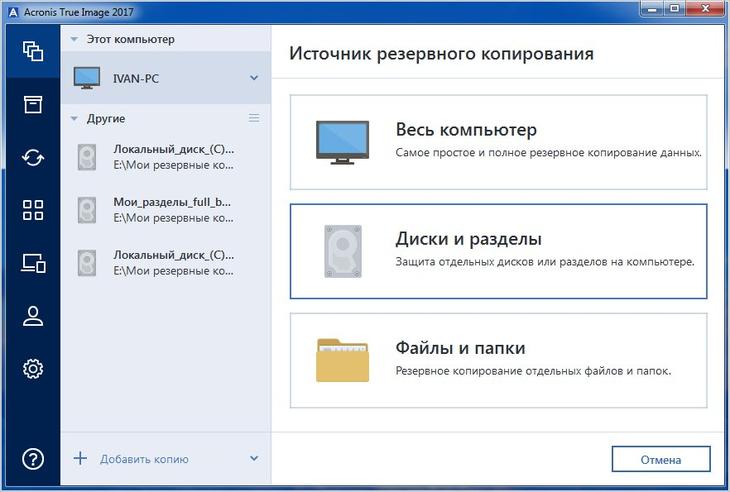Click the Другие header text
Image resolution: width=730 pixels, height=492 pixels.
point(106,119)
